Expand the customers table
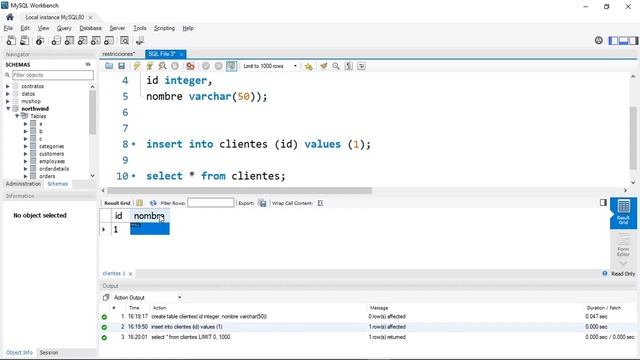Screen dimensions: 640x360 pos(25,153)
